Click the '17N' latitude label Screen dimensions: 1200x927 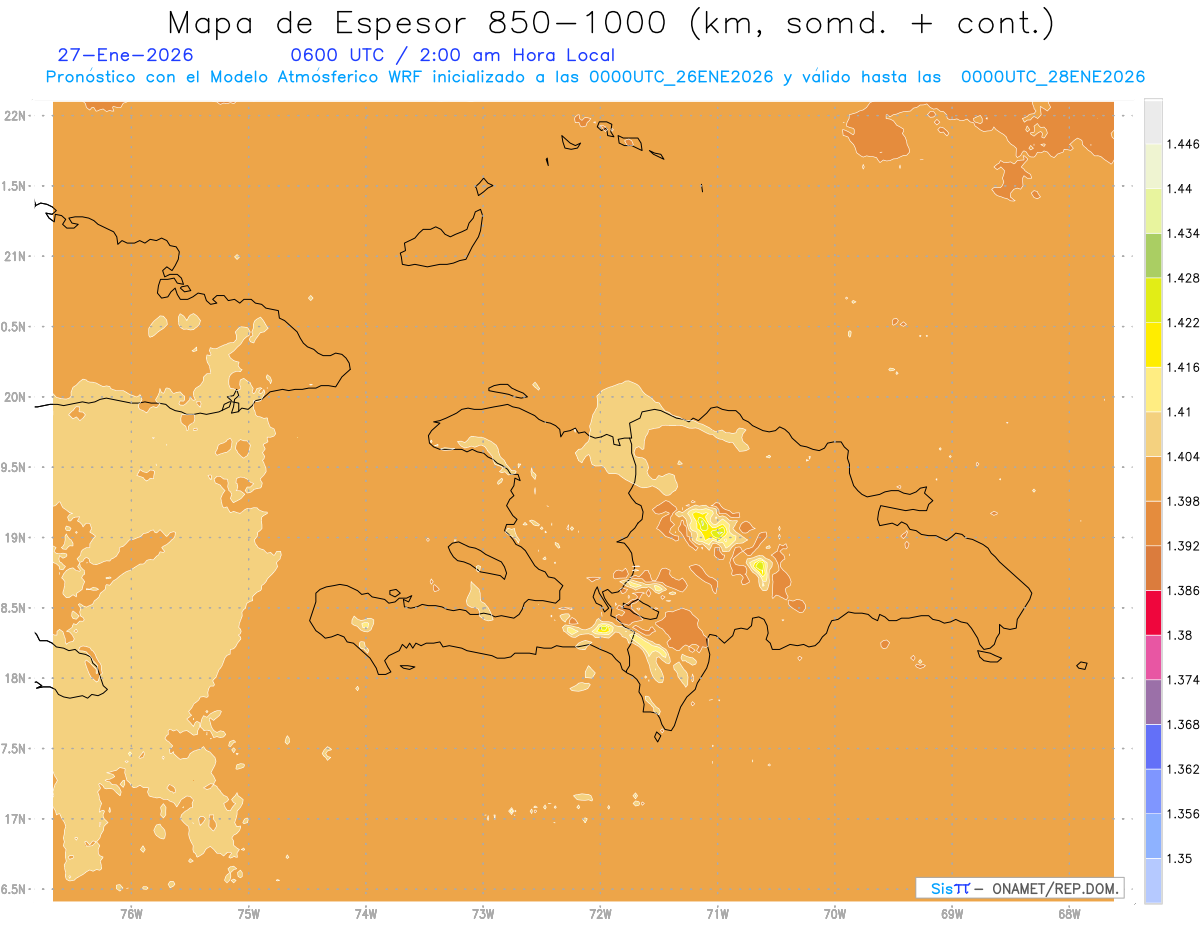14,819
